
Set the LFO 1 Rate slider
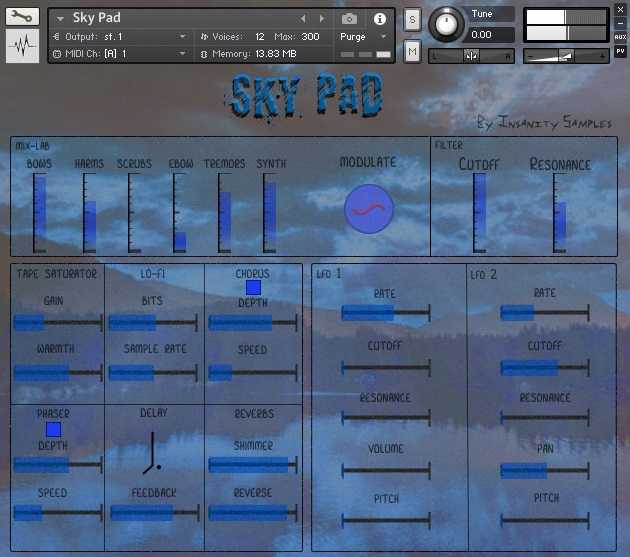click(386, 312)
